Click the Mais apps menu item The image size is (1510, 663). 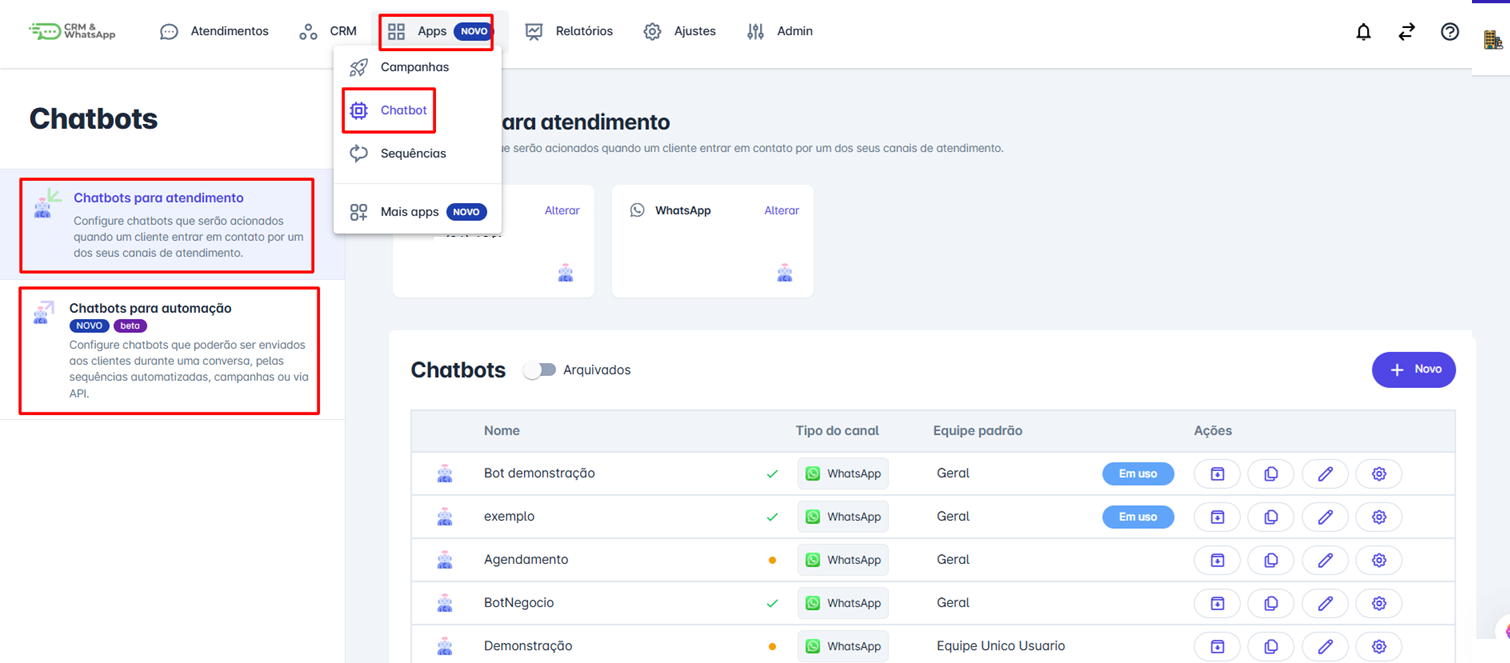pyautogui.click(x=411, y=211)
